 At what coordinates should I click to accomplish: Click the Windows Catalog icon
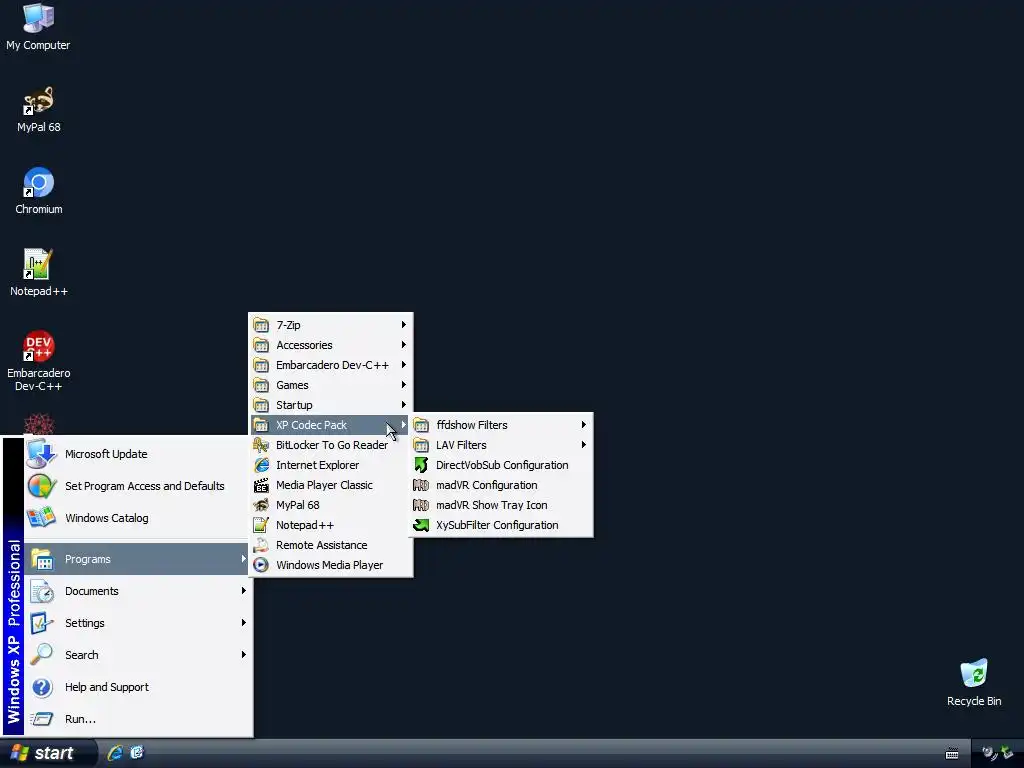pyautogui.click(x=42, y=518)
